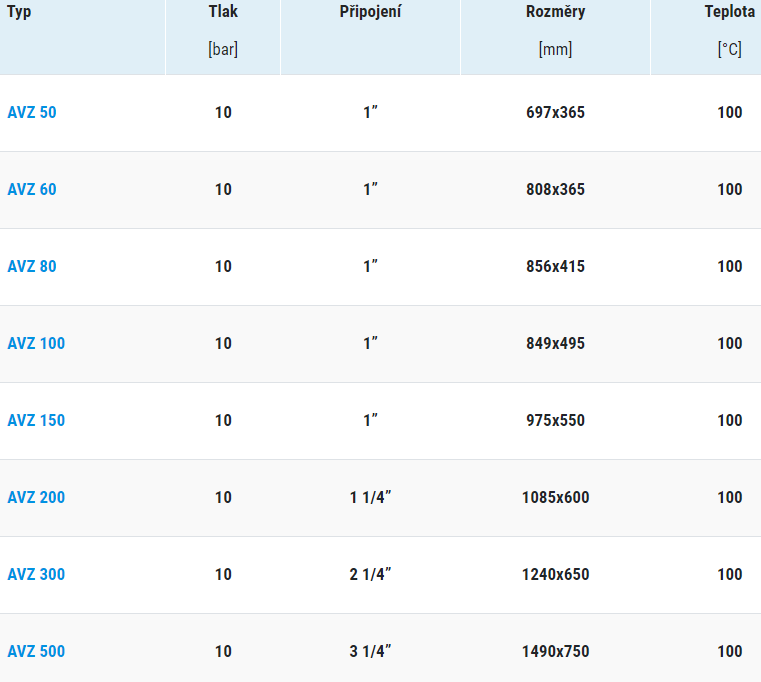Select the dimensions cell 1085x600

pos(555,498)
